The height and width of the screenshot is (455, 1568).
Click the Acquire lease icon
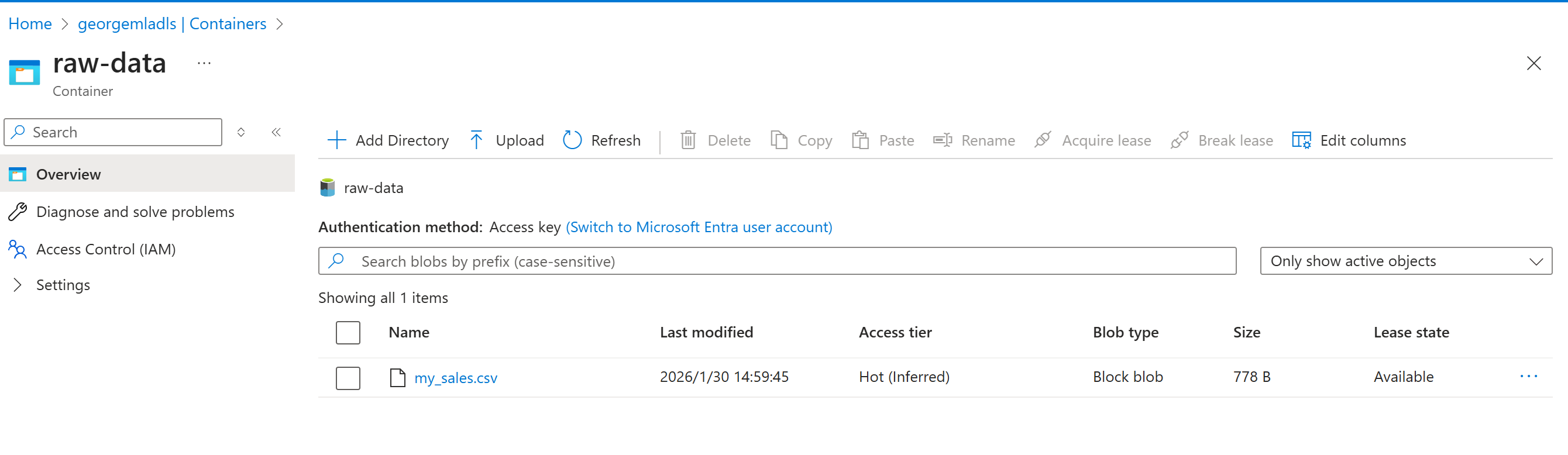pos(1043,140)
